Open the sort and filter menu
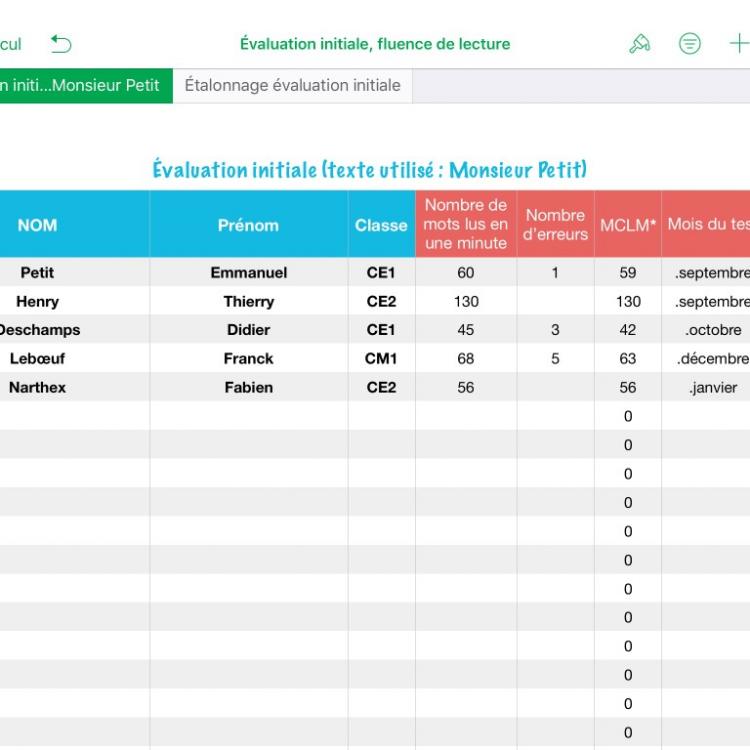Image resolution: width=750 pixels, height=750 pixels. (x=690, y=44)
